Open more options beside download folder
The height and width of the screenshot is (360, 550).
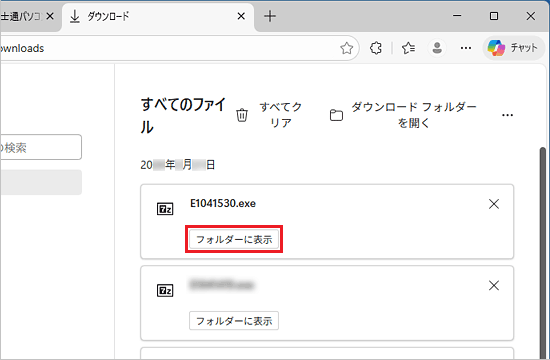507,115
